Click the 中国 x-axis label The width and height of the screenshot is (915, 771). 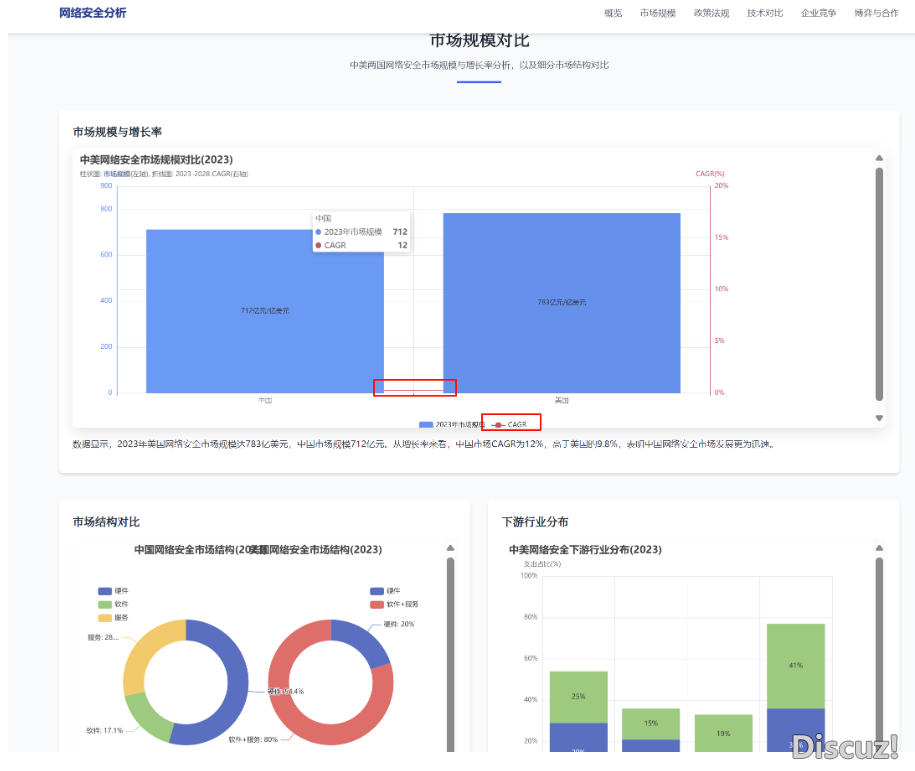pyautogui.click(x=265, y=400)
